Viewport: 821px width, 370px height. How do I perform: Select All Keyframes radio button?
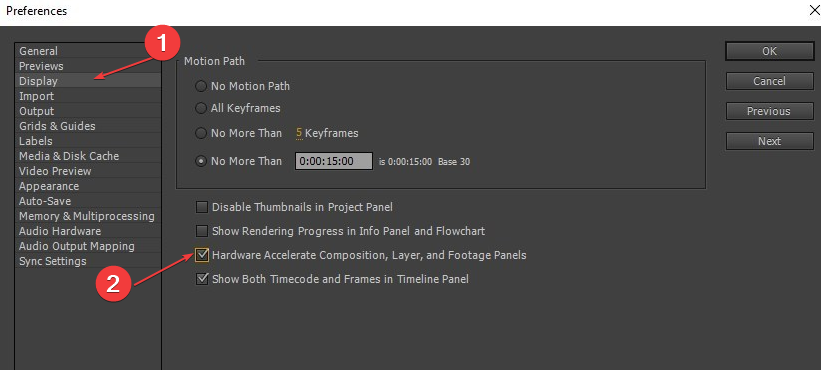201,108
